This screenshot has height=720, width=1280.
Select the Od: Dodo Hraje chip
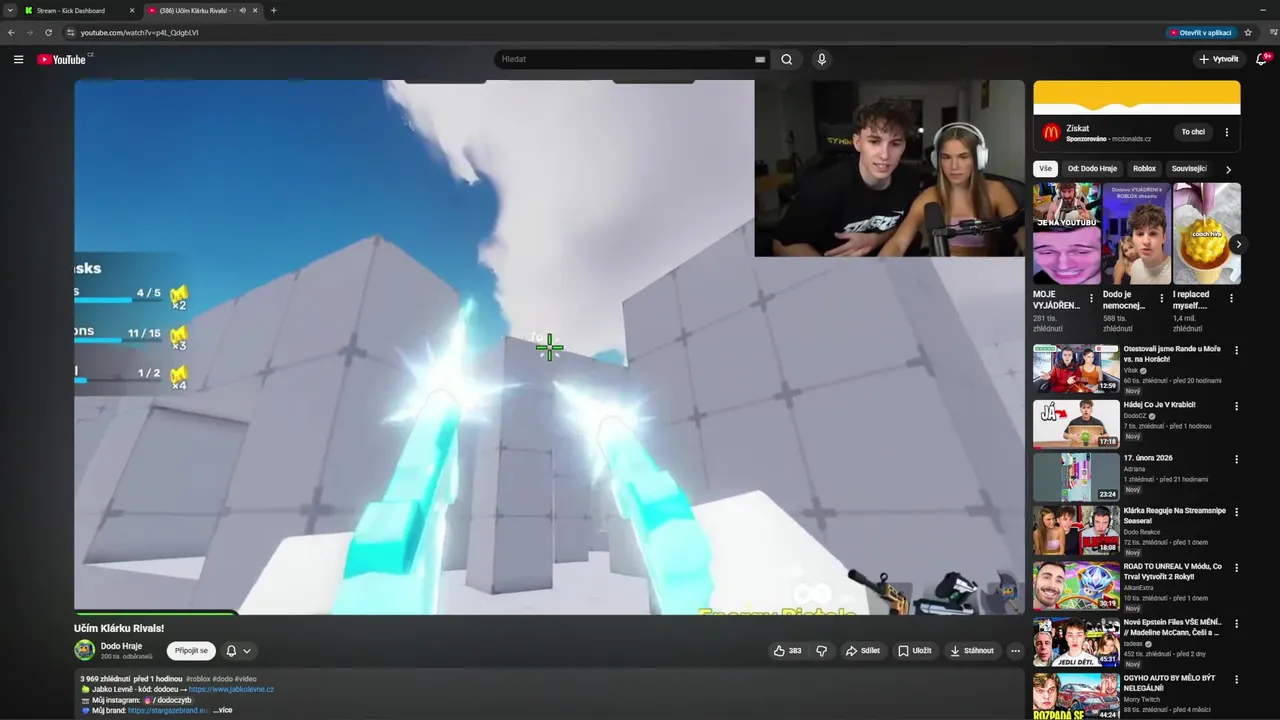click(x=1092, y=168)
